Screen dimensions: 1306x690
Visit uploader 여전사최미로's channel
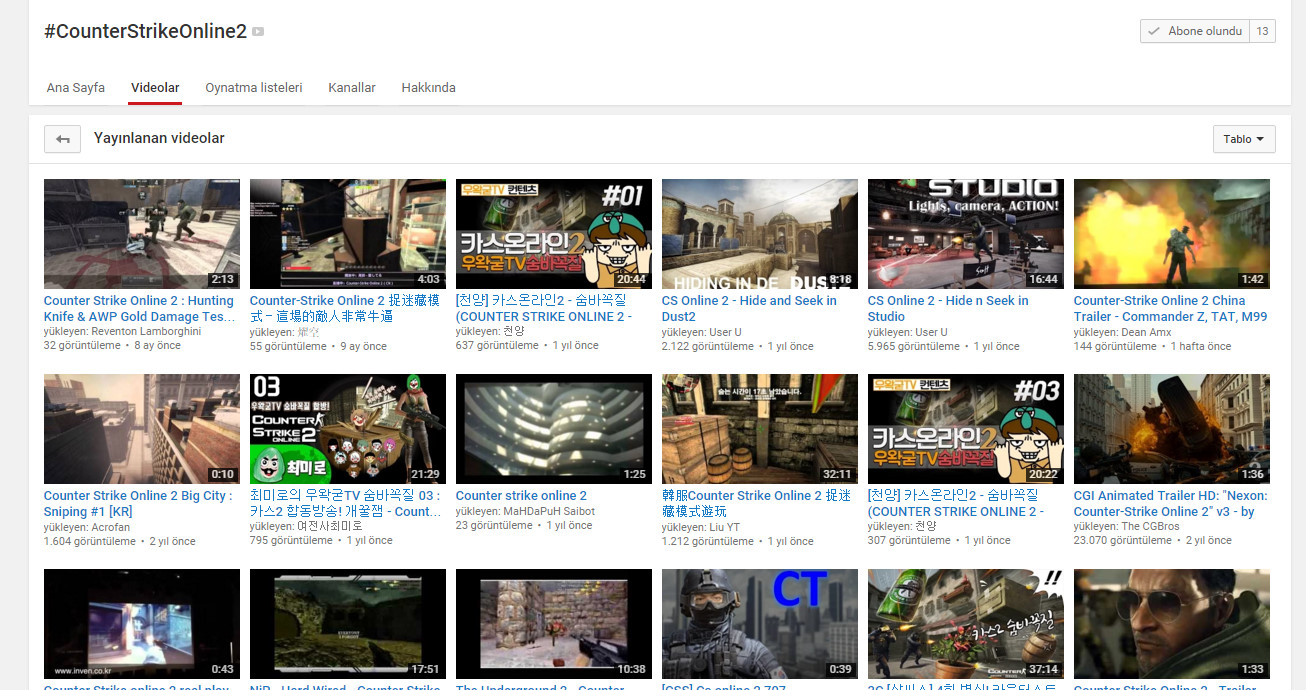(330, 526)
